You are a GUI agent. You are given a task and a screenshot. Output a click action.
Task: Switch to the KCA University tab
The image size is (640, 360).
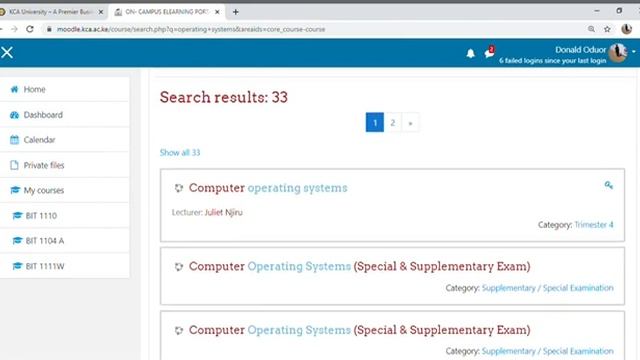click(x=51, y=12)
